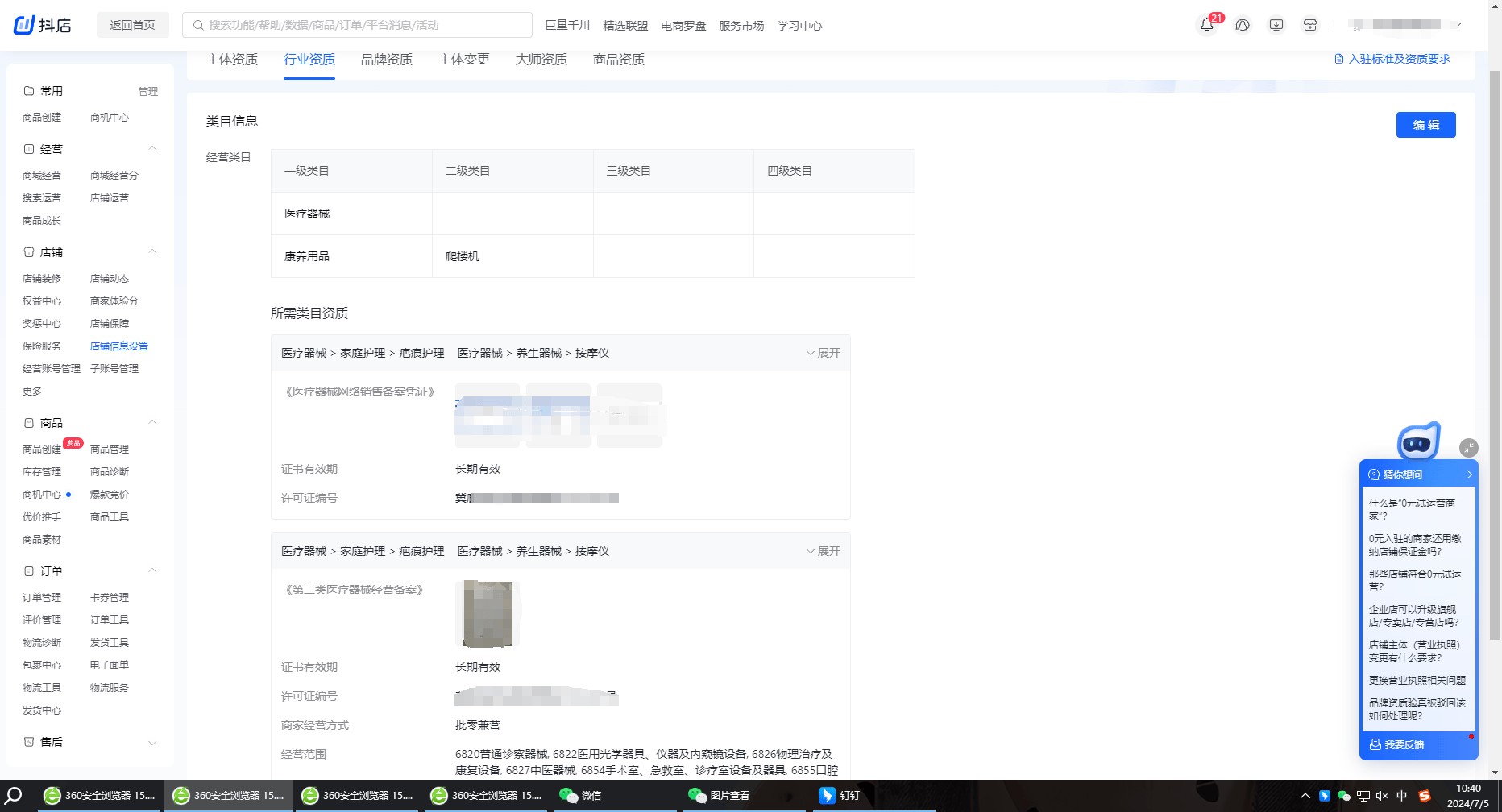
Task: Open 订单管理 in the sidebar
Action: (x=42, y=598)
